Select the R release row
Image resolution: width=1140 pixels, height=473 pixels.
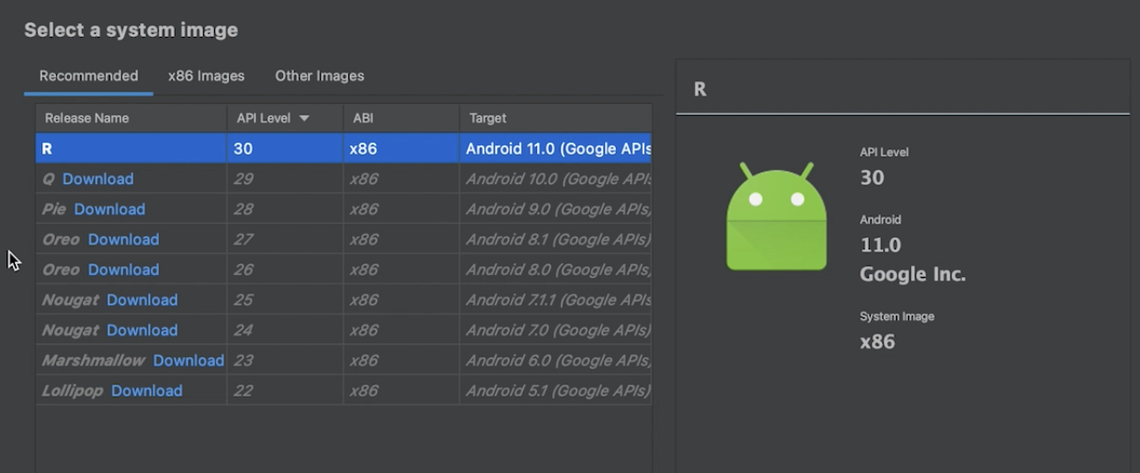coord(344,148)
